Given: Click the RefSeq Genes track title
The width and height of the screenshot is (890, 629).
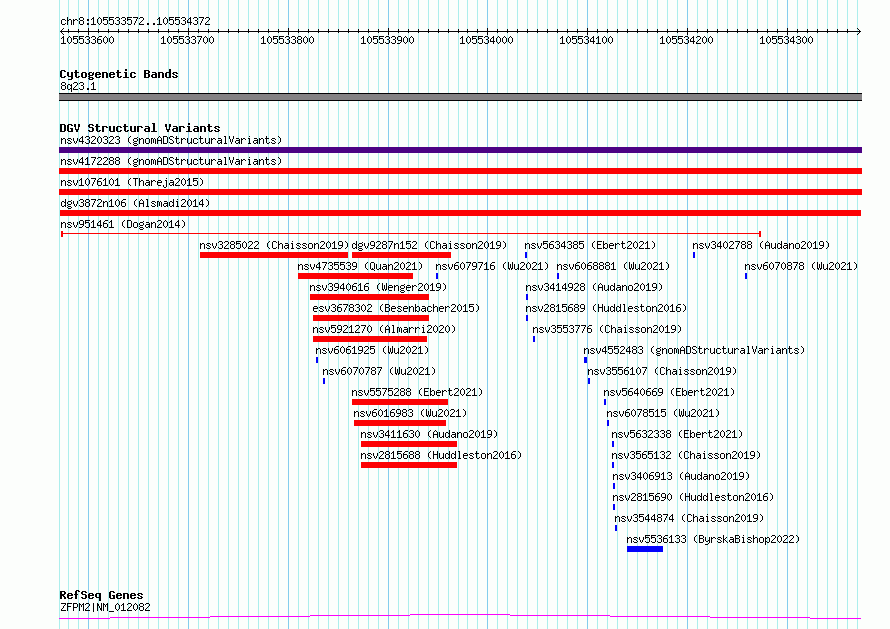Looking at the screenshot, I should [x=101, y=595].
